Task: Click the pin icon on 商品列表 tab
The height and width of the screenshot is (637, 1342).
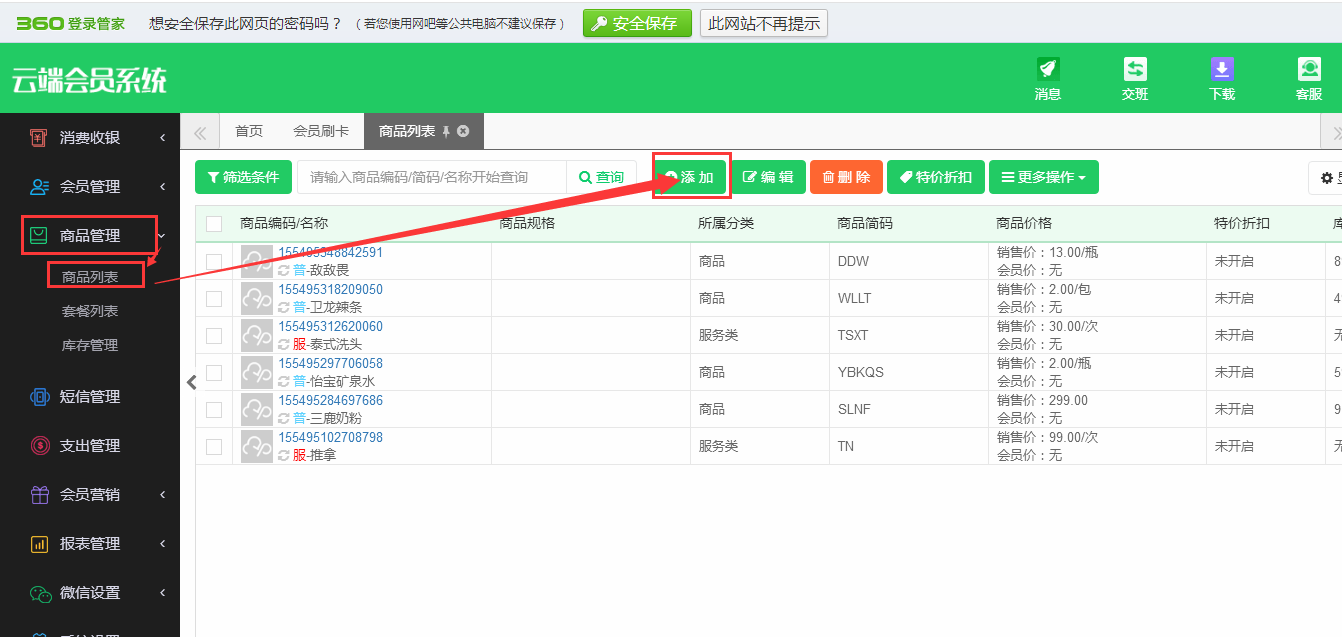Action: click(447, 131)
